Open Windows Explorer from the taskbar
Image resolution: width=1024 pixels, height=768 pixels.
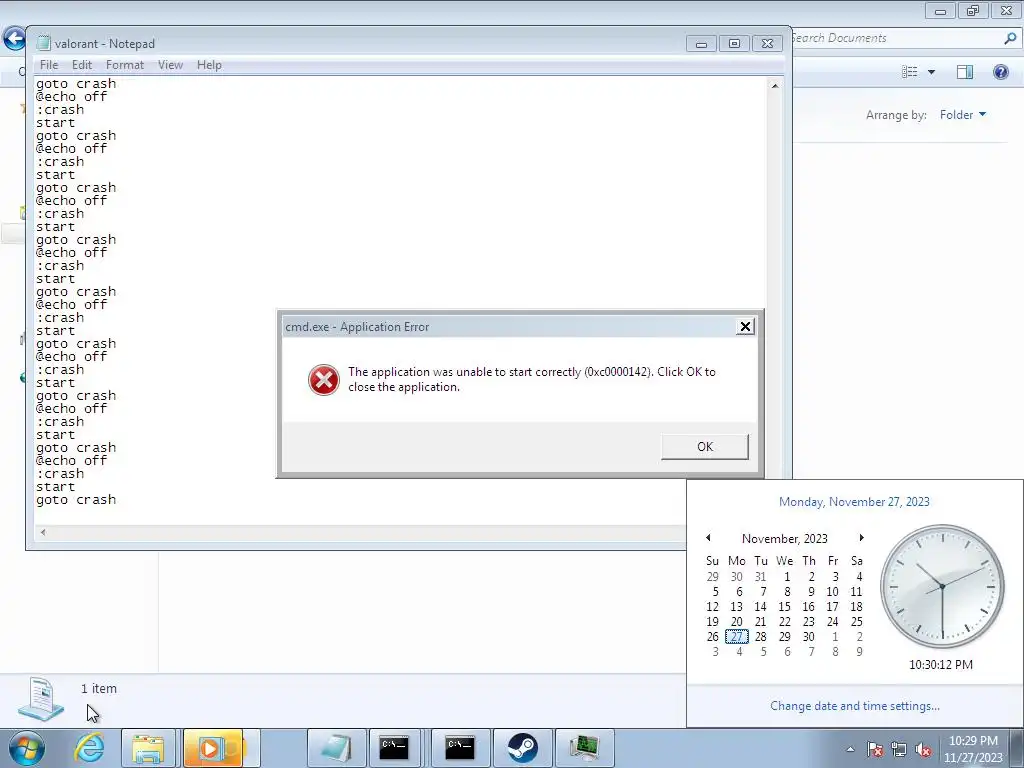[x=148, y=748]
